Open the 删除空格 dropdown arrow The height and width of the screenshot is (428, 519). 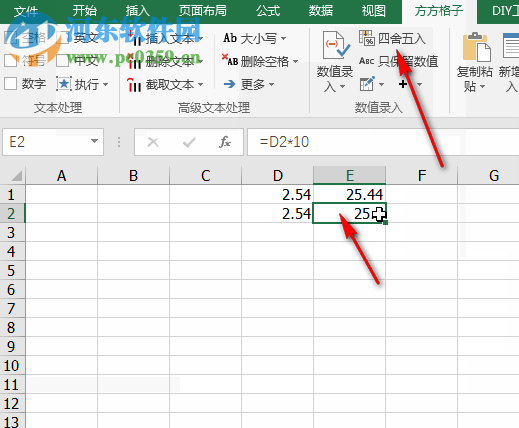coord(295,62)
